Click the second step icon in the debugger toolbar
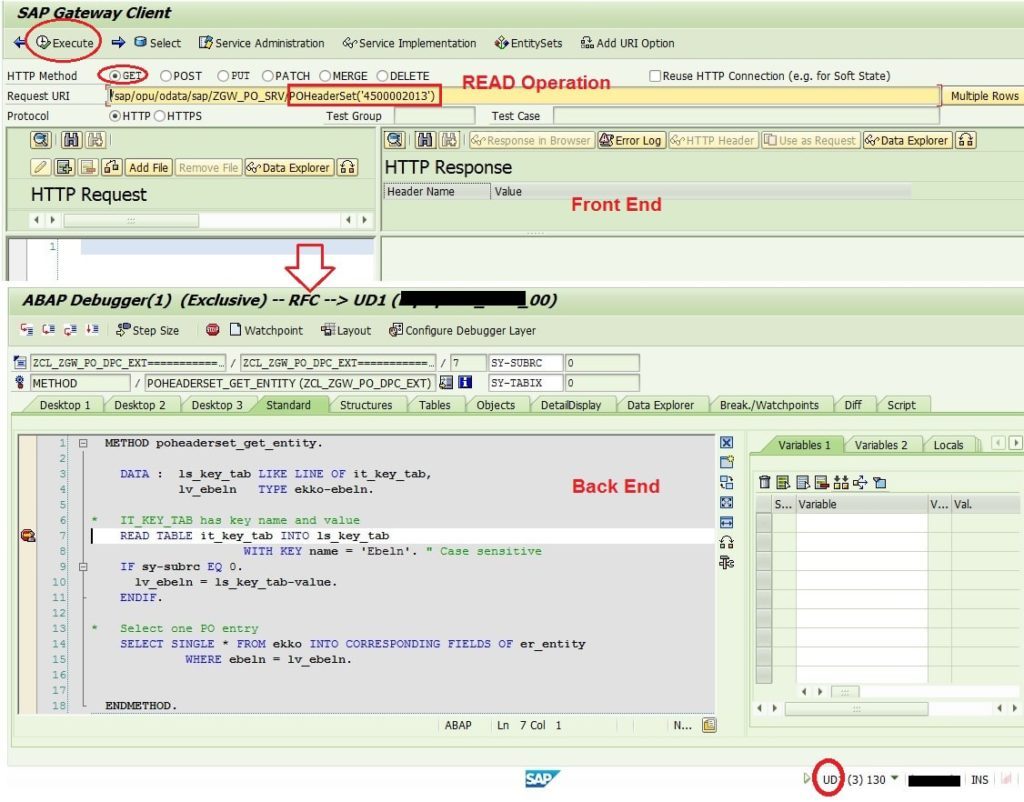 (x=48, y=330)
